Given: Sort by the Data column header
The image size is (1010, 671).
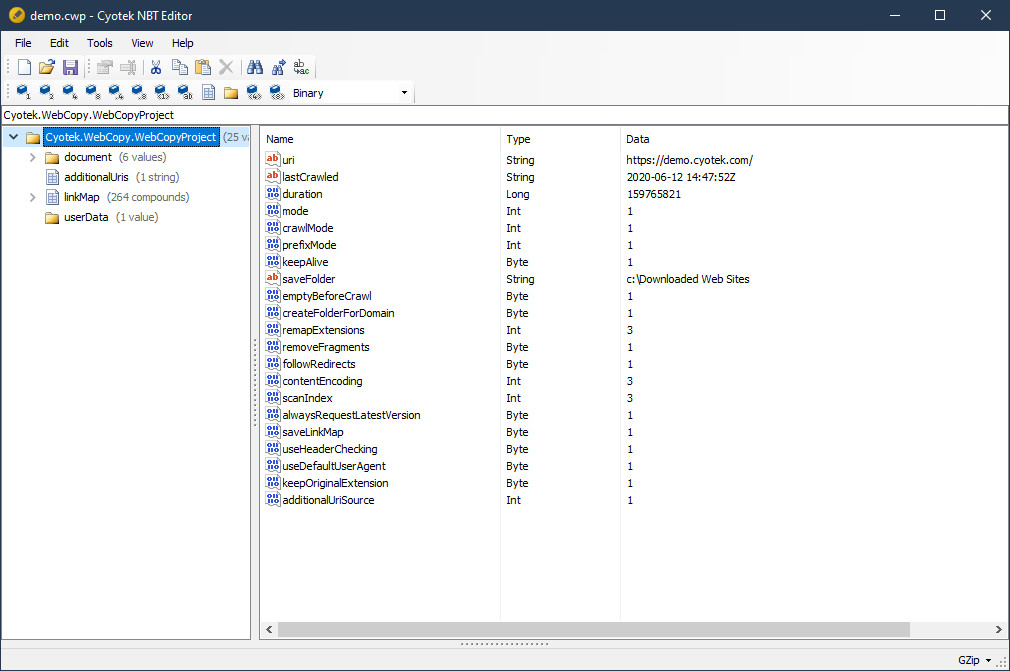Looking at the screenshot, I should click(813, 139).
